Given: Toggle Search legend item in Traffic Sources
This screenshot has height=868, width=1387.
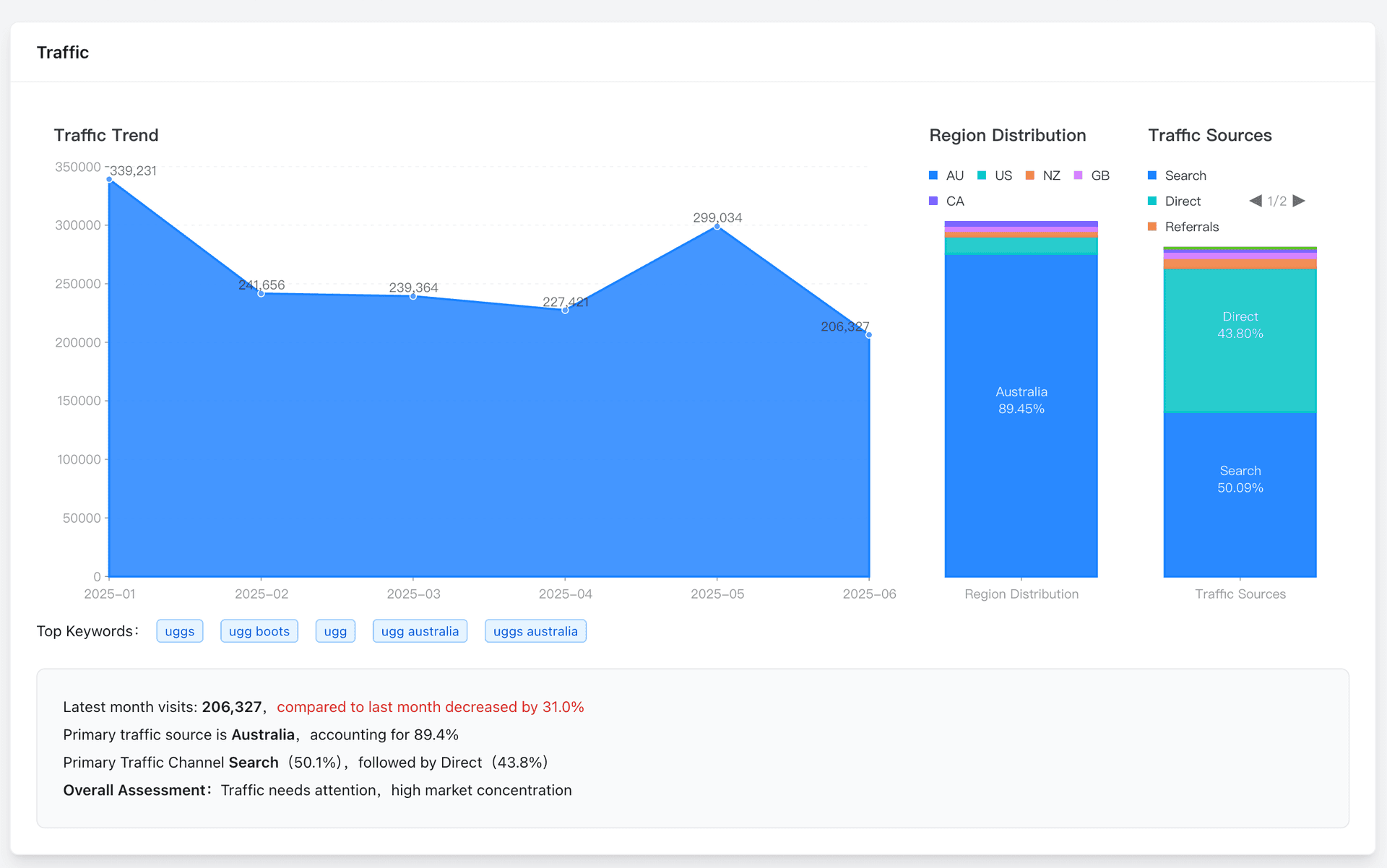Looking at the screenshot, I should 1177,175.
